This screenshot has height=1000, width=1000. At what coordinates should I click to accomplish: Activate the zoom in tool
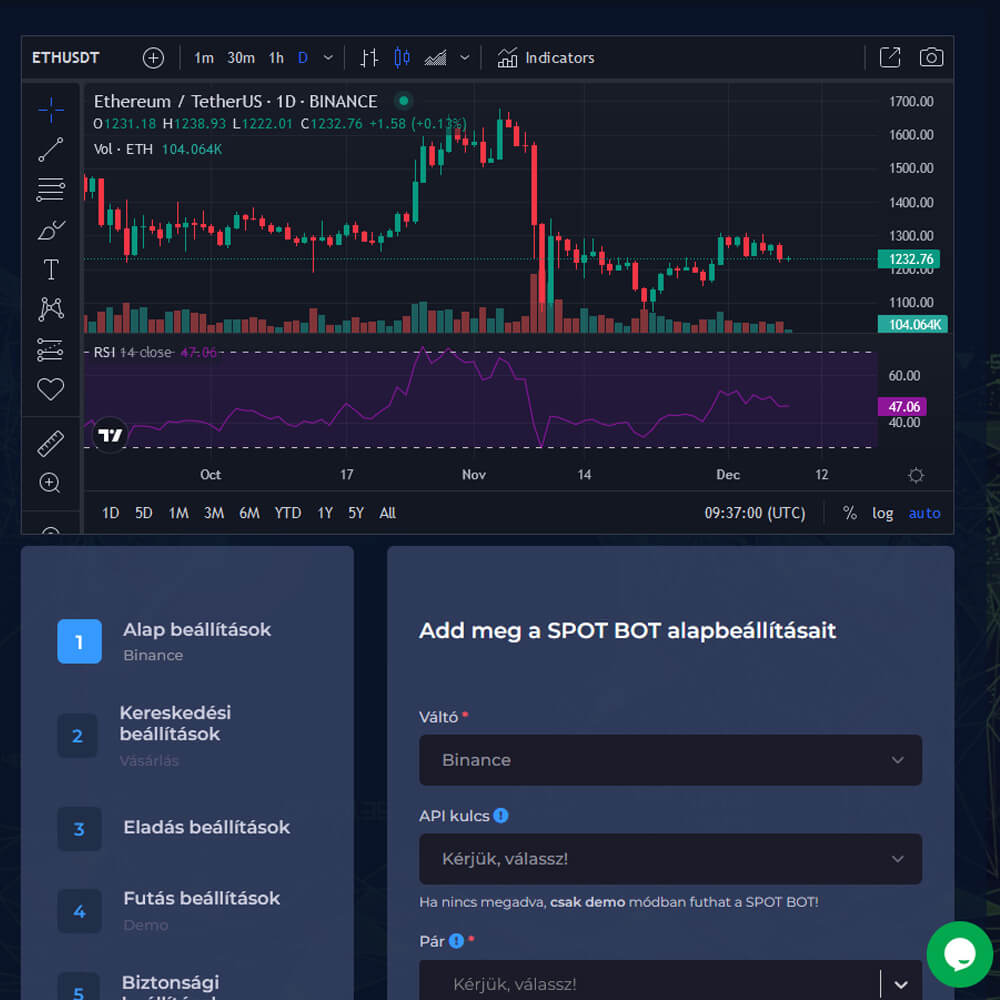coord(50,483)
